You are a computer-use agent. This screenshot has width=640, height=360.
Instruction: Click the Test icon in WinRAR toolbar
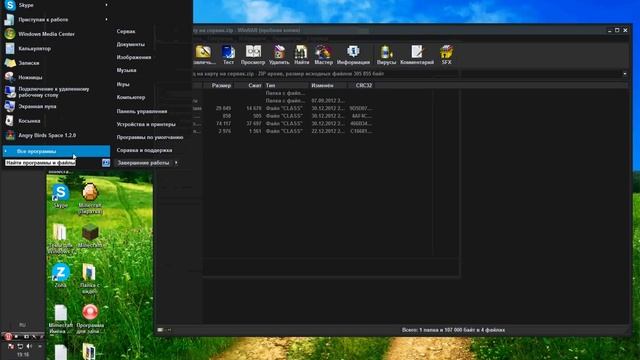(x=228, y=55)
